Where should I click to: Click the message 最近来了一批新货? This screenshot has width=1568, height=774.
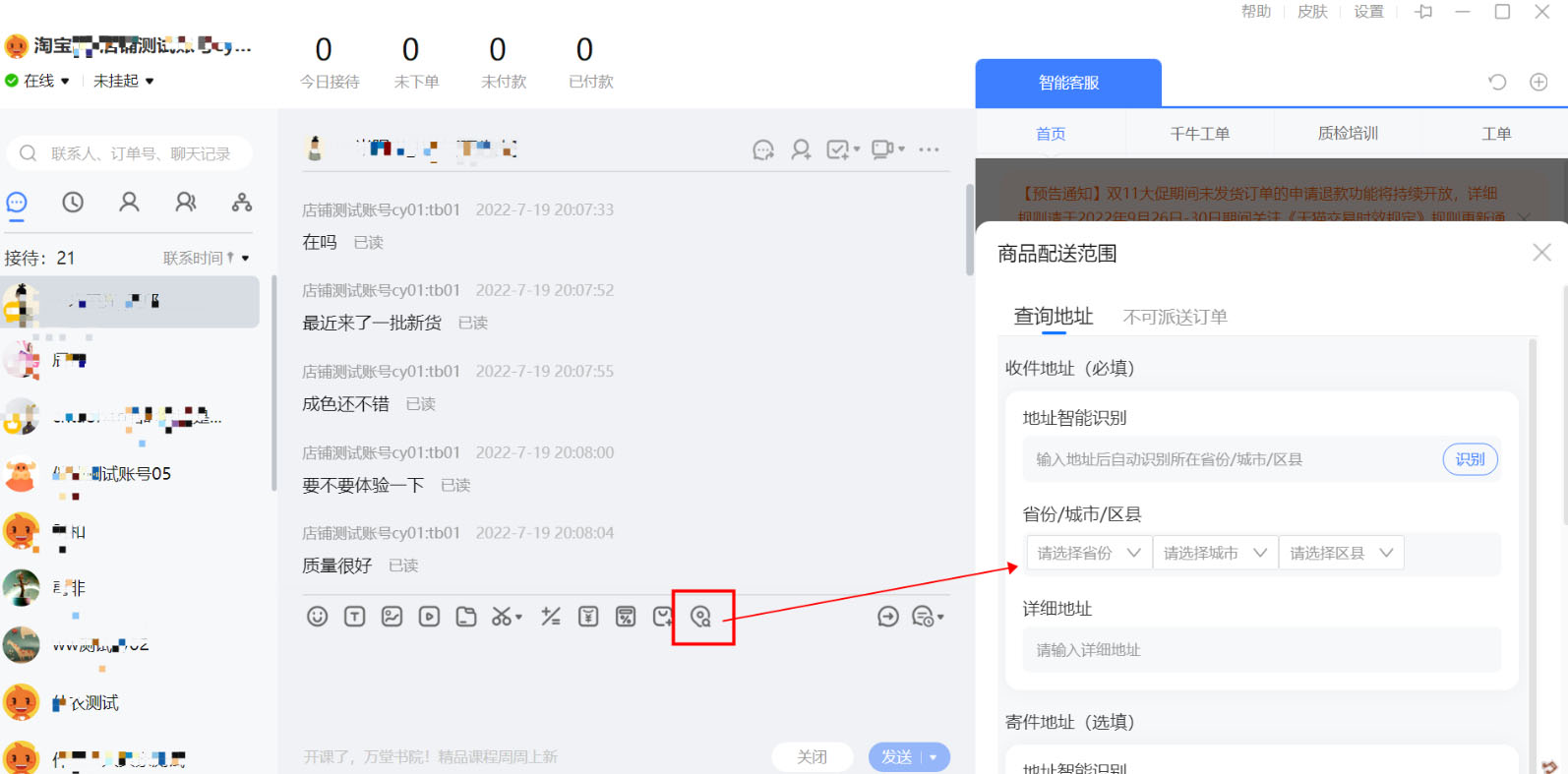click(x=372, y=323)
